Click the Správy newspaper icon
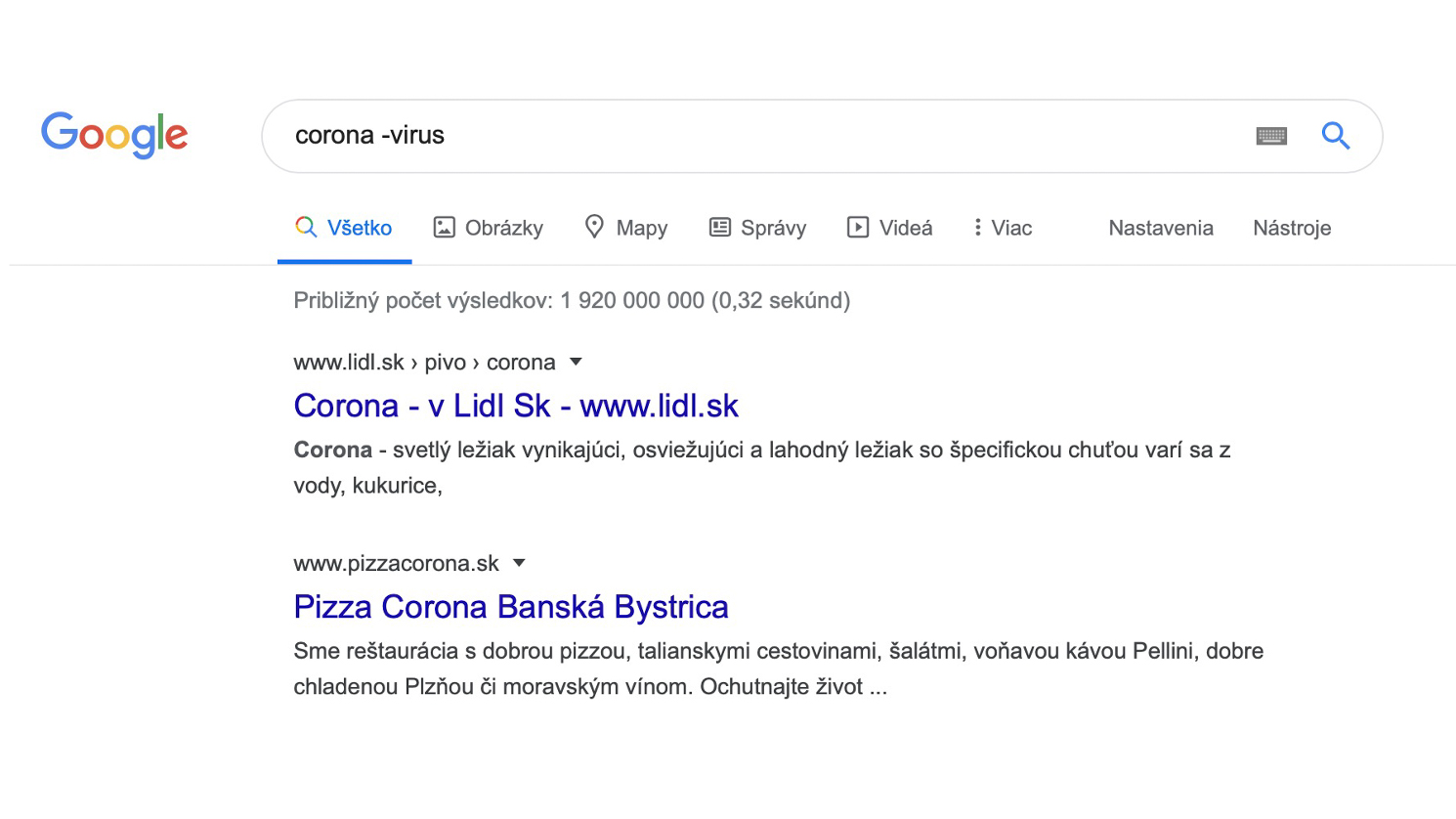The width and height of the screenshot is (1456, 819). tap(720, 228)
